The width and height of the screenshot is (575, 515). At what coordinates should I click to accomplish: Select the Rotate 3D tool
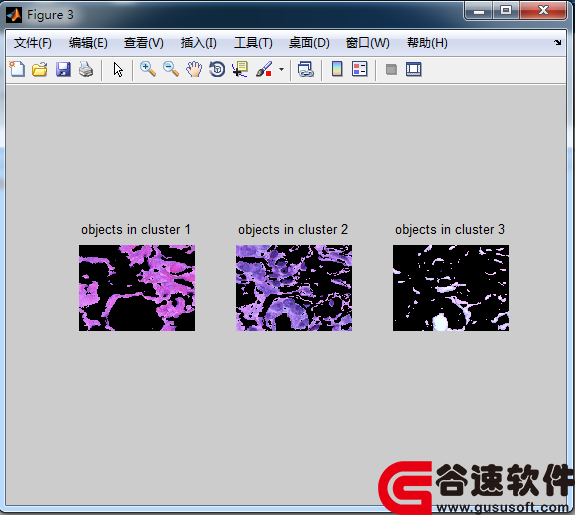tap(217, 69)
